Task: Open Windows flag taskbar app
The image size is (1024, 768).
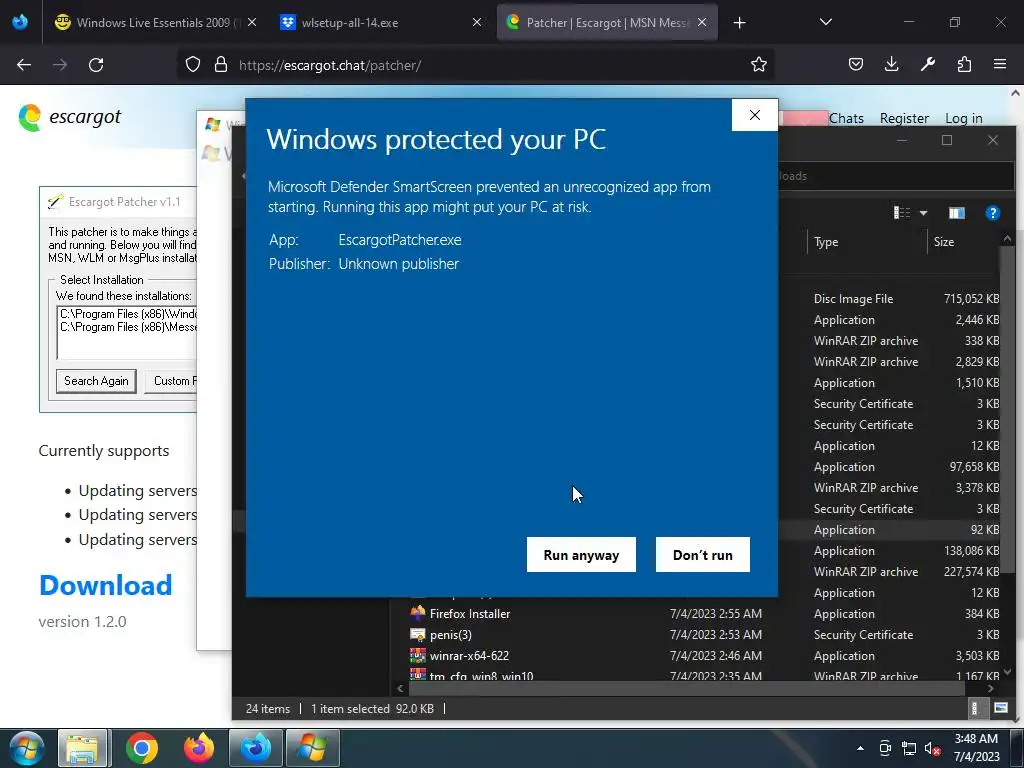Action: point(312,748)
